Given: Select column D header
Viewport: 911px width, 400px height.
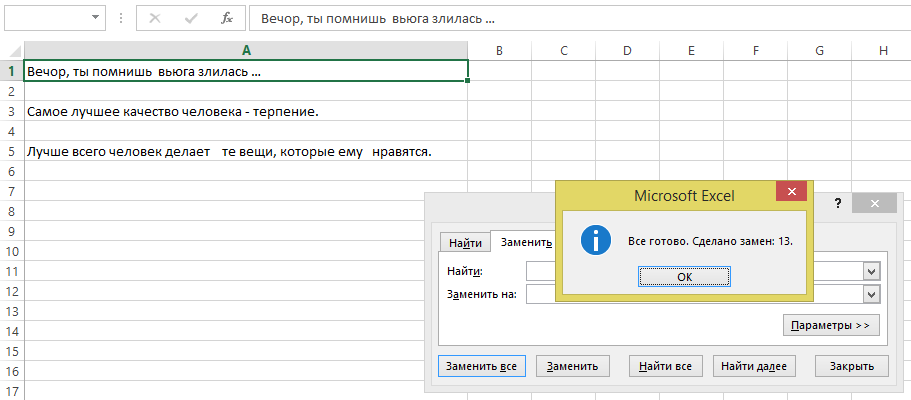Looking at the screenshot, I should (627, 51).
